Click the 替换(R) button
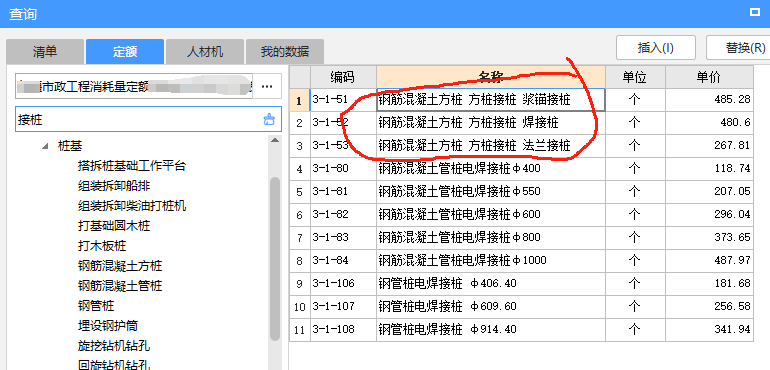The image size is (770, 370). [739, 48]
